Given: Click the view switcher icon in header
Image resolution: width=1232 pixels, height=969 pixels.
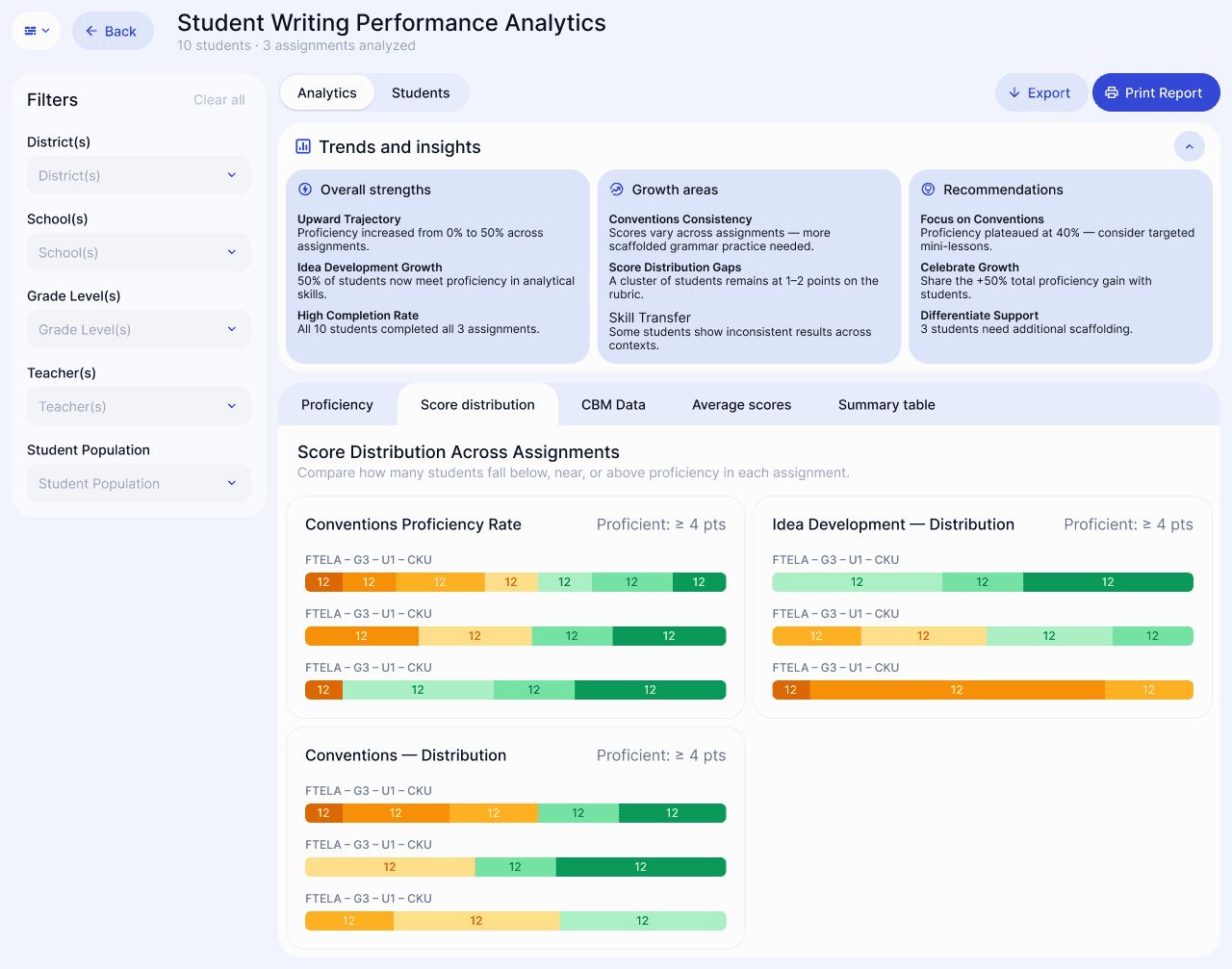Looking at the screenshot, I should tap(36, 31).
